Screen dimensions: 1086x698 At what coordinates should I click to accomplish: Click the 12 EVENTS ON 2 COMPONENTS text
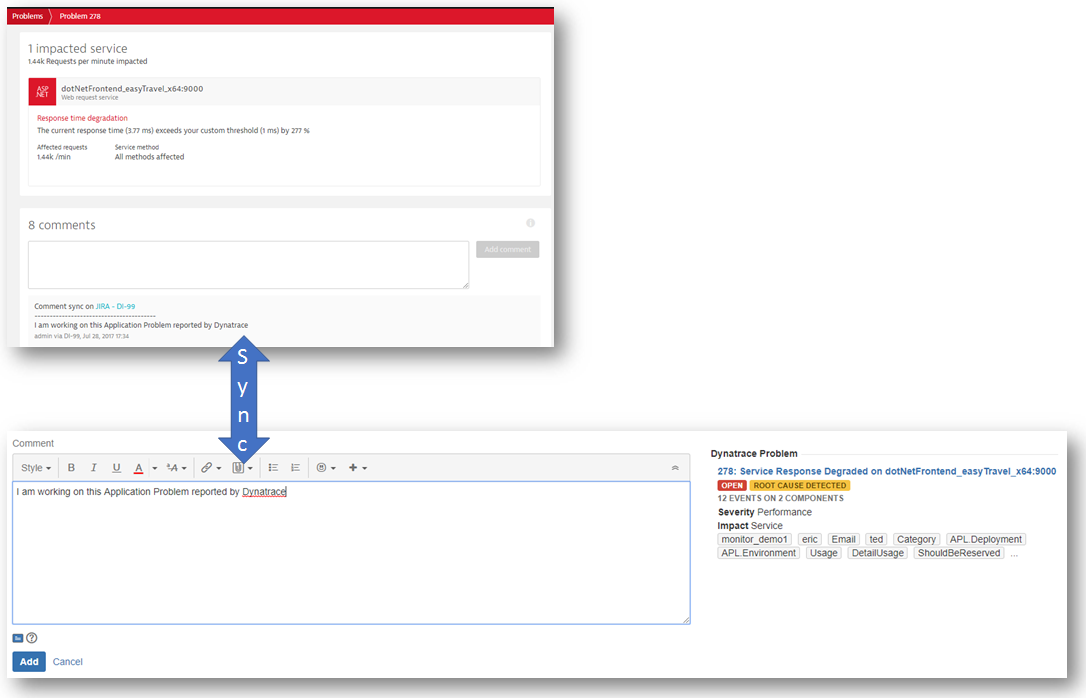coord(781,499)
